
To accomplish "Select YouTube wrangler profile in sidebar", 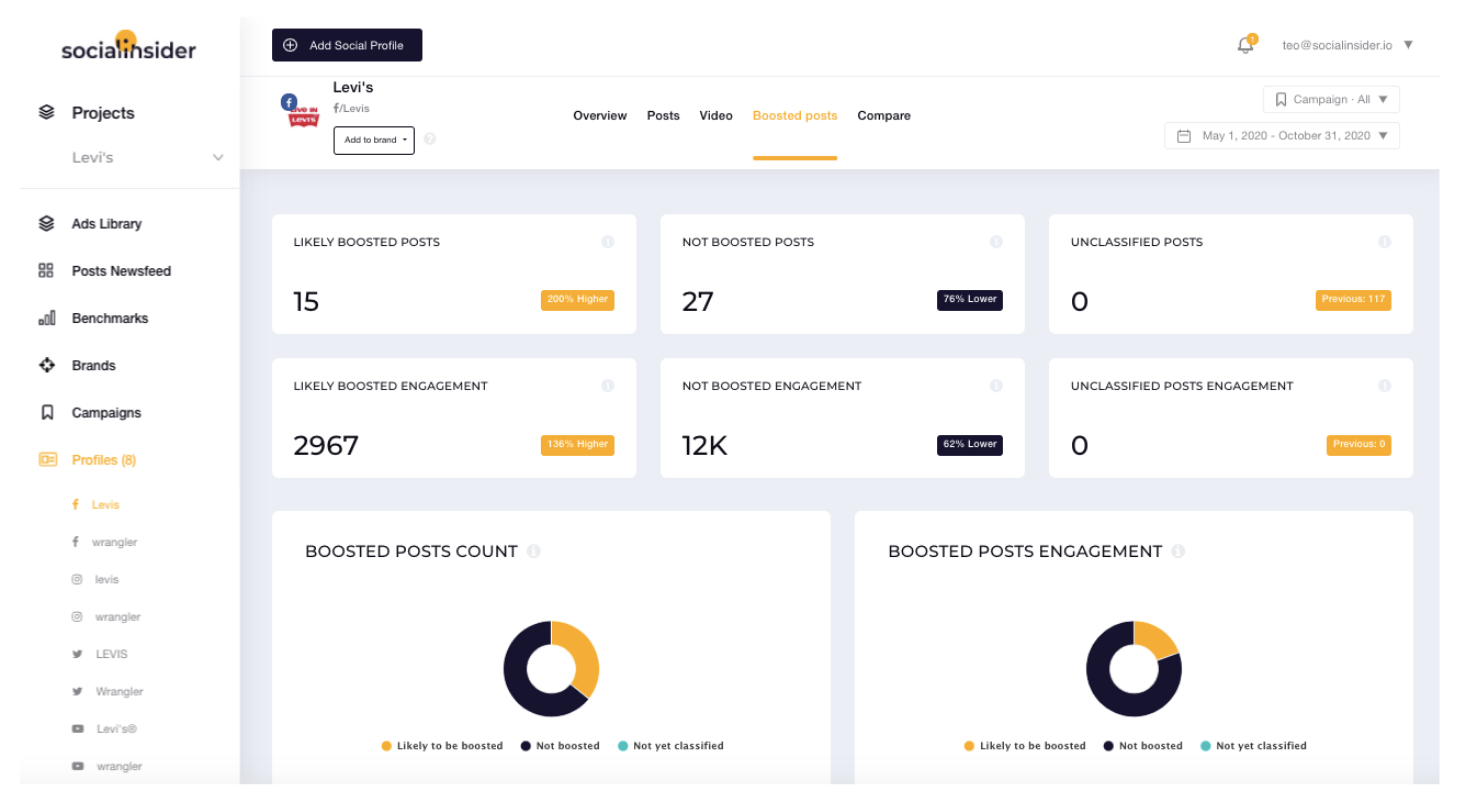I will [106, 766].
